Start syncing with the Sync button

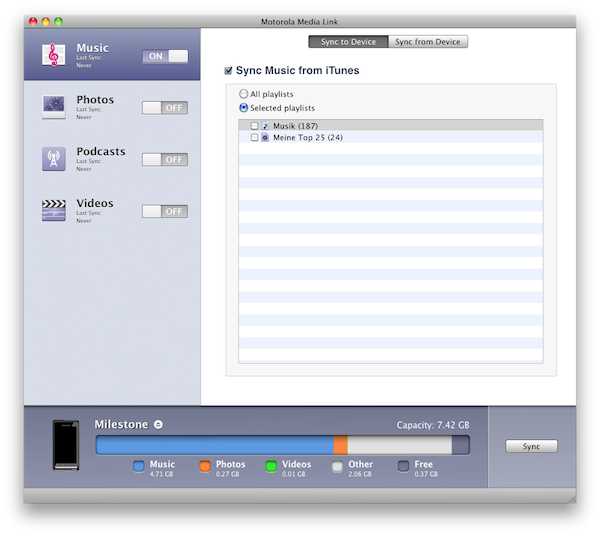point(531,446)
